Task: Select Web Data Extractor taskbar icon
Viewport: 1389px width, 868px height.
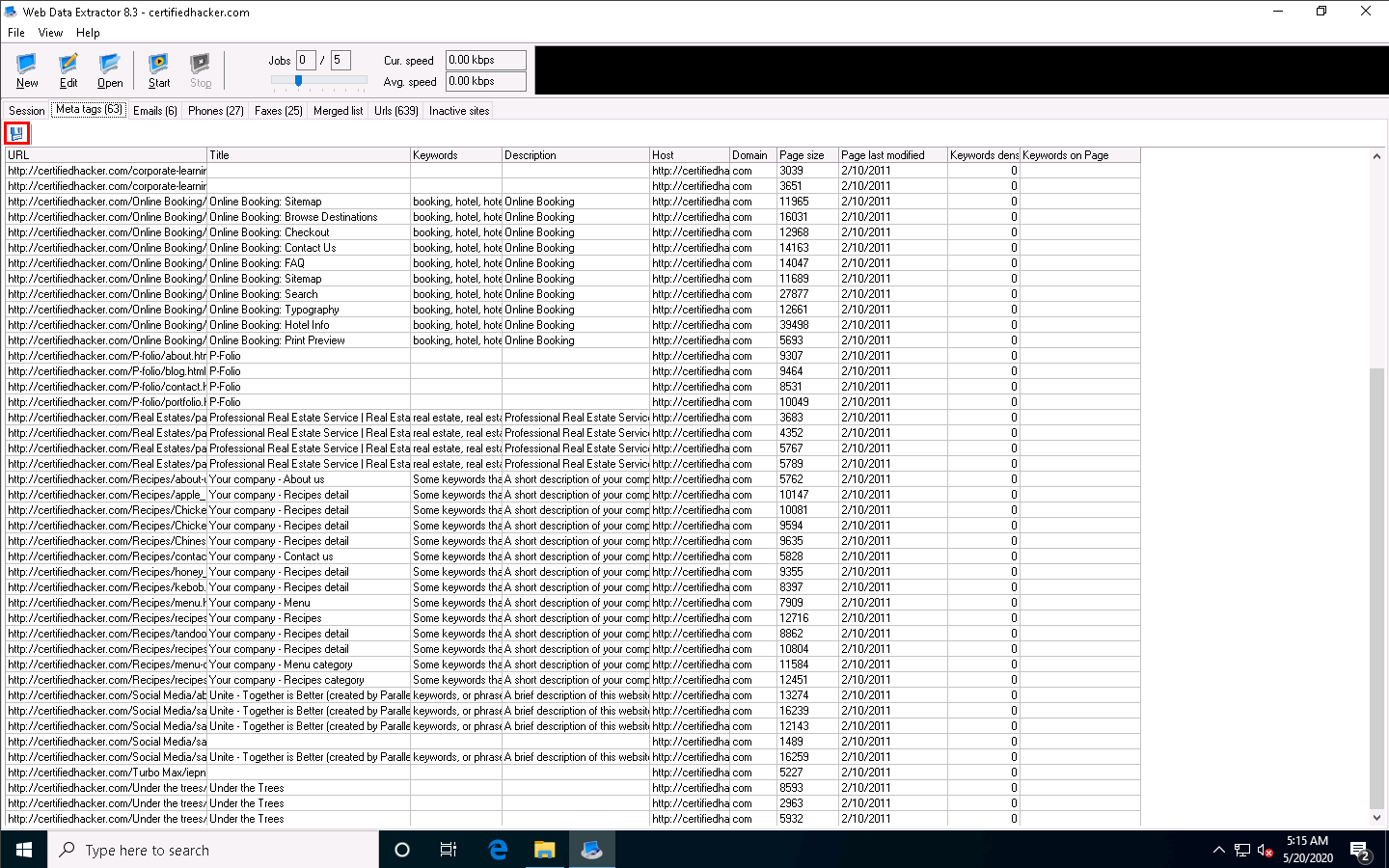Action: [591, 850]
